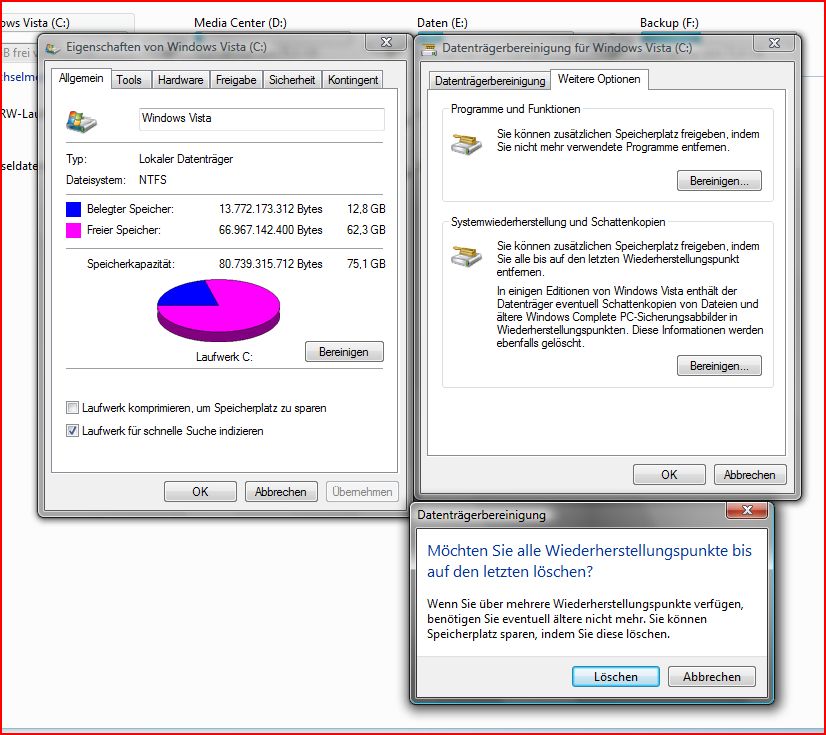The height and width of the screenshot is (735, 826).
Task: Click the Möchten Sie alle Wiederherstellungspunkte heading
Action: pyautogui.click(x=589, y=561)
